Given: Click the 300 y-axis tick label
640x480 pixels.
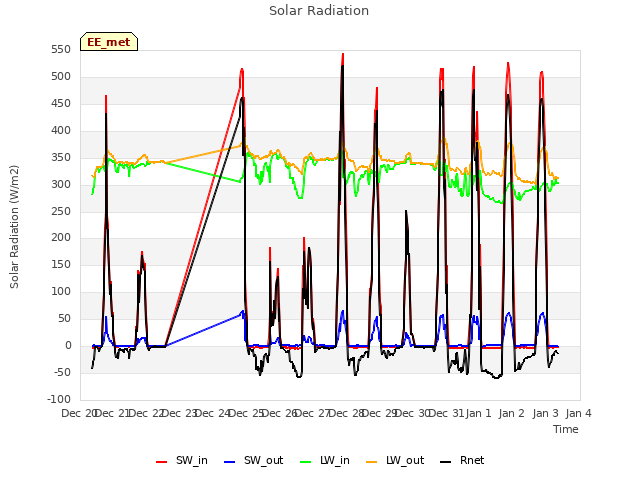Looking at the screenshot, I should 61,184.
